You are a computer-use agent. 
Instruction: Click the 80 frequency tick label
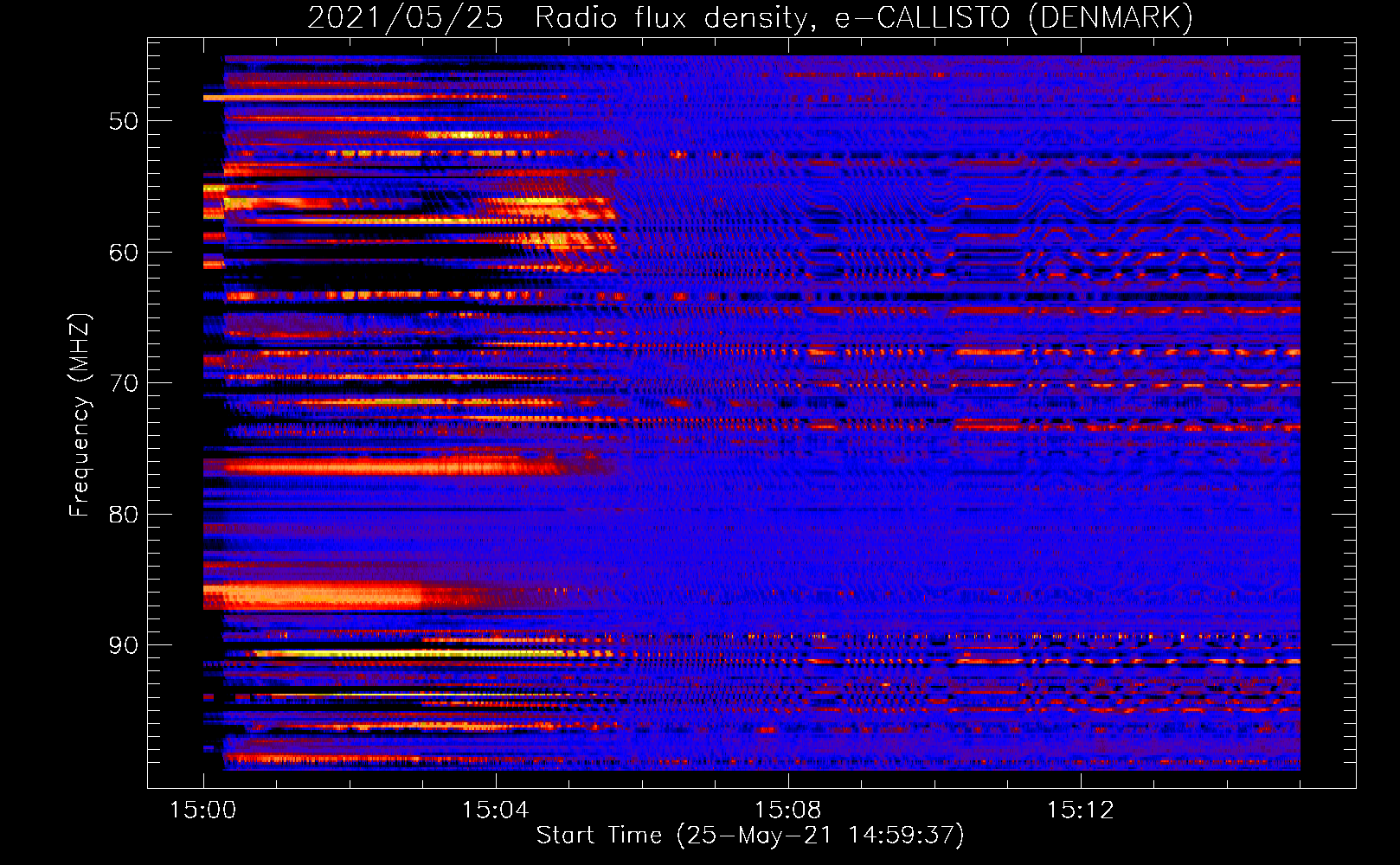point(124,515)
